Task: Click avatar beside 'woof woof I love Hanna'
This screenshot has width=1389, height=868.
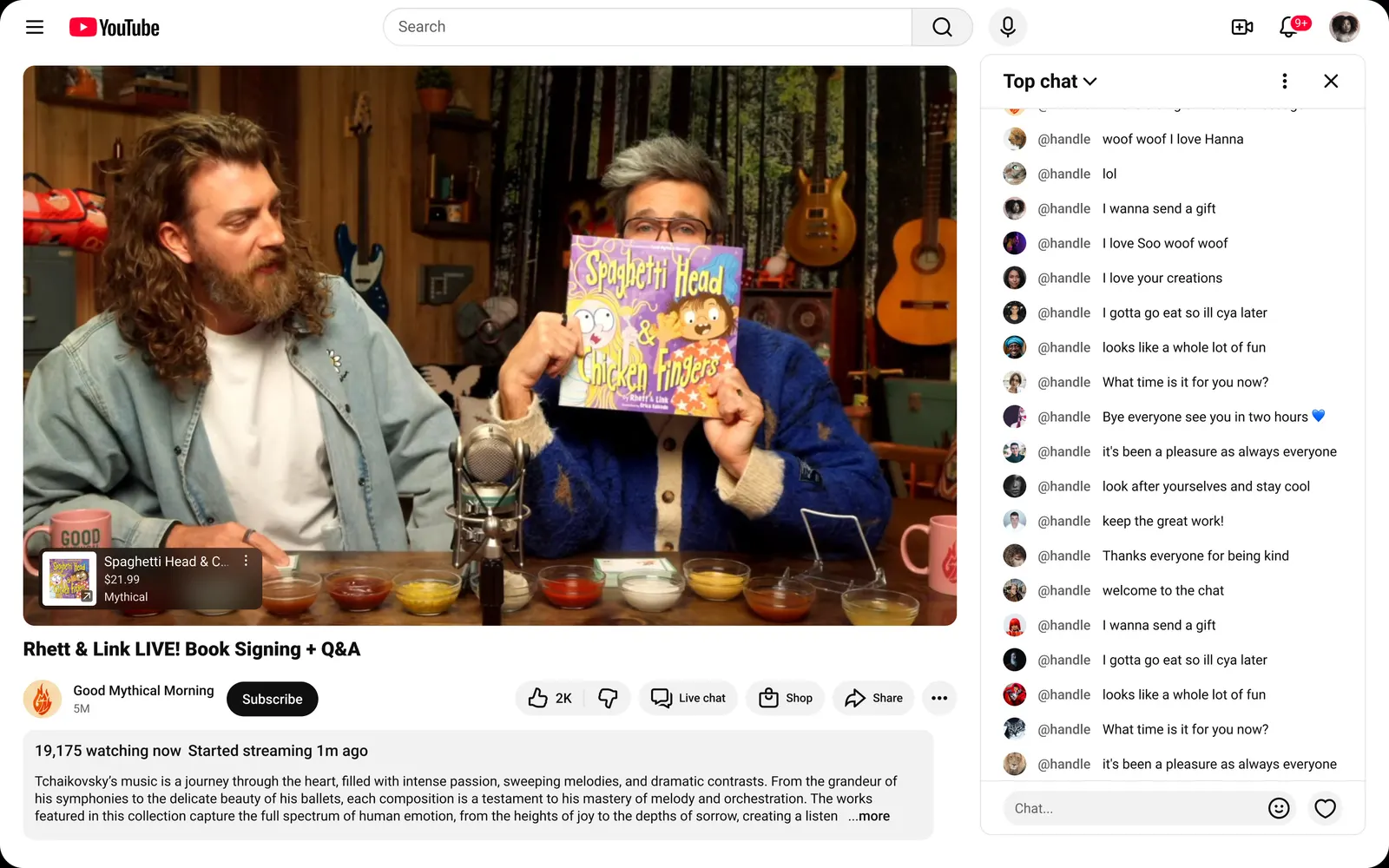Action: click(x=1015, y=139)
